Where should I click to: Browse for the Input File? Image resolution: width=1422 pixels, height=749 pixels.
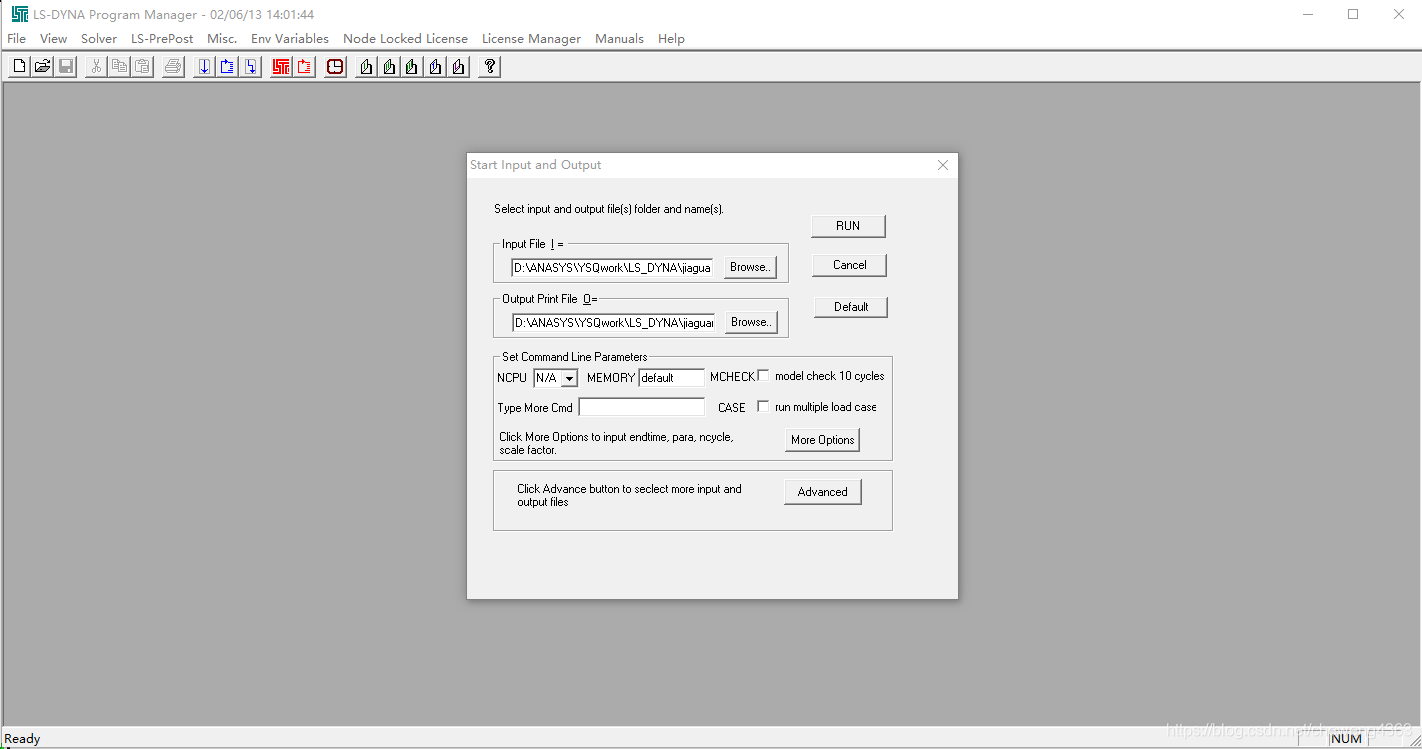pyautogui.click(x=750, y=267)
